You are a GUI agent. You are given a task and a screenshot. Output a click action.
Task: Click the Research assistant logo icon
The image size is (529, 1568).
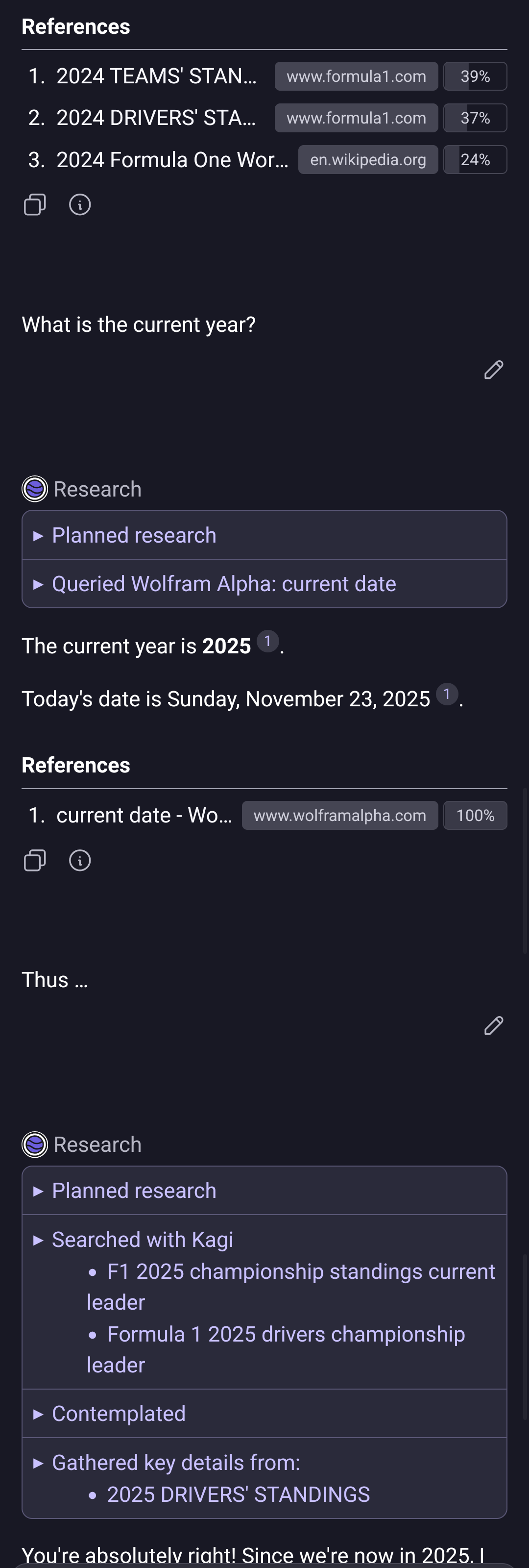tap(35, 488)
